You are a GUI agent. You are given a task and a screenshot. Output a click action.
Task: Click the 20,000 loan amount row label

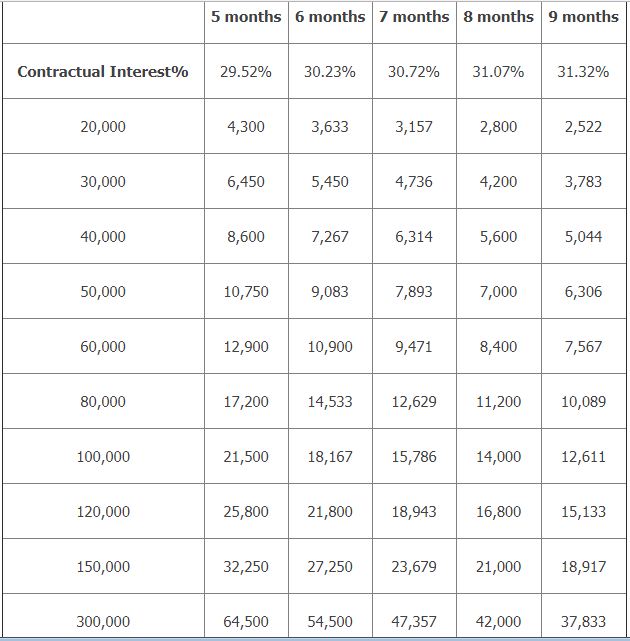coord(103,127)
